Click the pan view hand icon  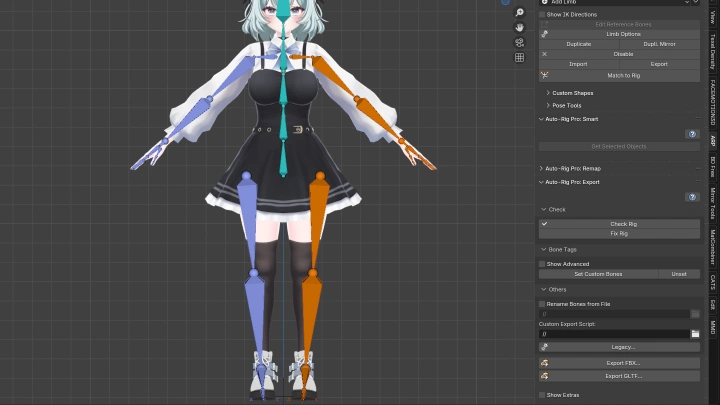[x=520, y=28]
